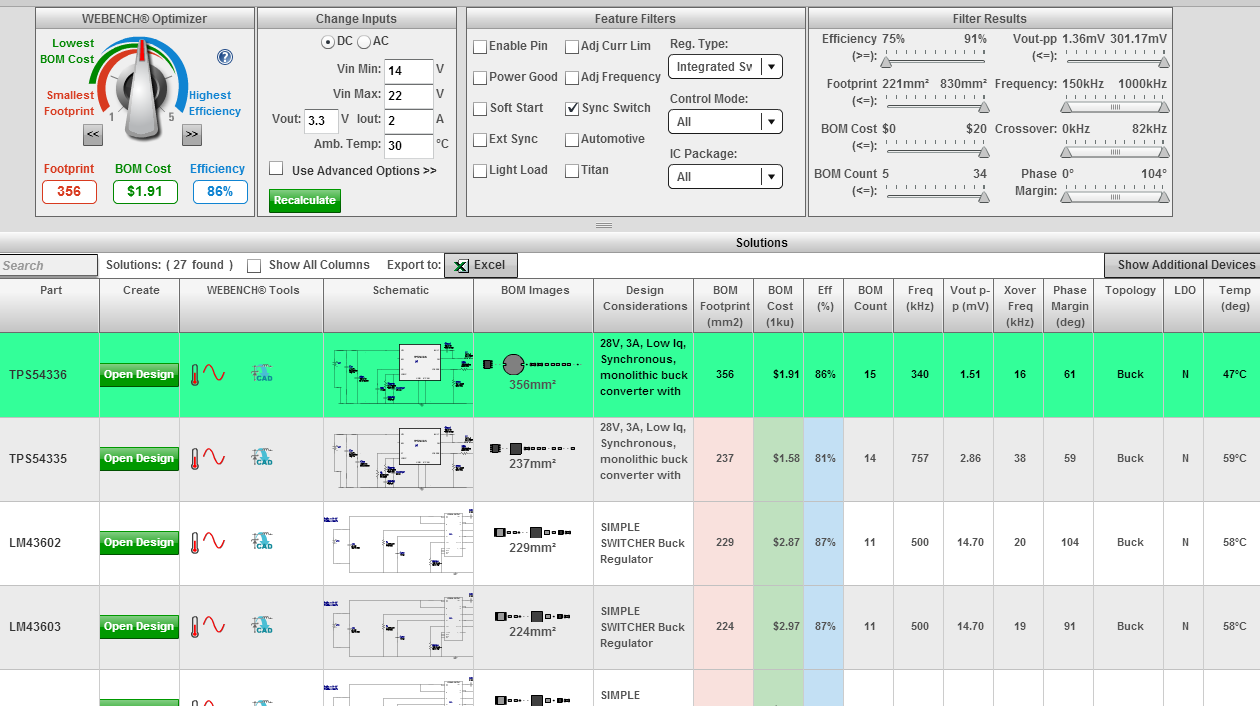The height and width of the screenshot is (706, 1260).
Task: Click the solutions Search field
Action: 49,266
